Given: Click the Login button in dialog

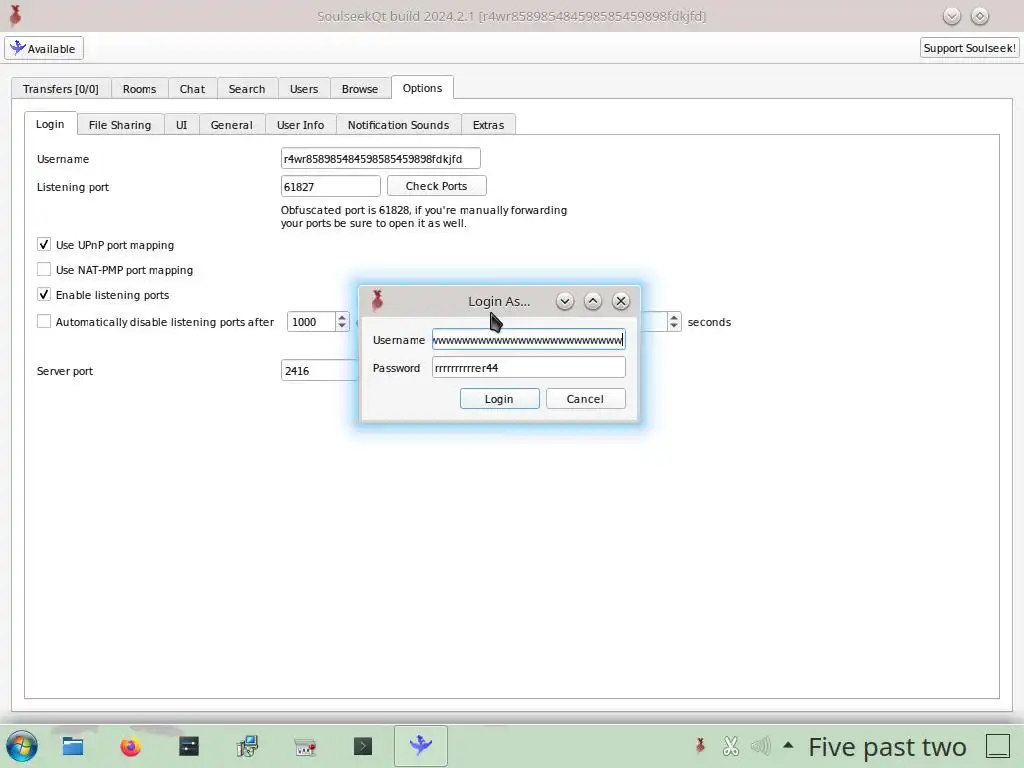Looking at the screenshot, I should tap(500, 399).
